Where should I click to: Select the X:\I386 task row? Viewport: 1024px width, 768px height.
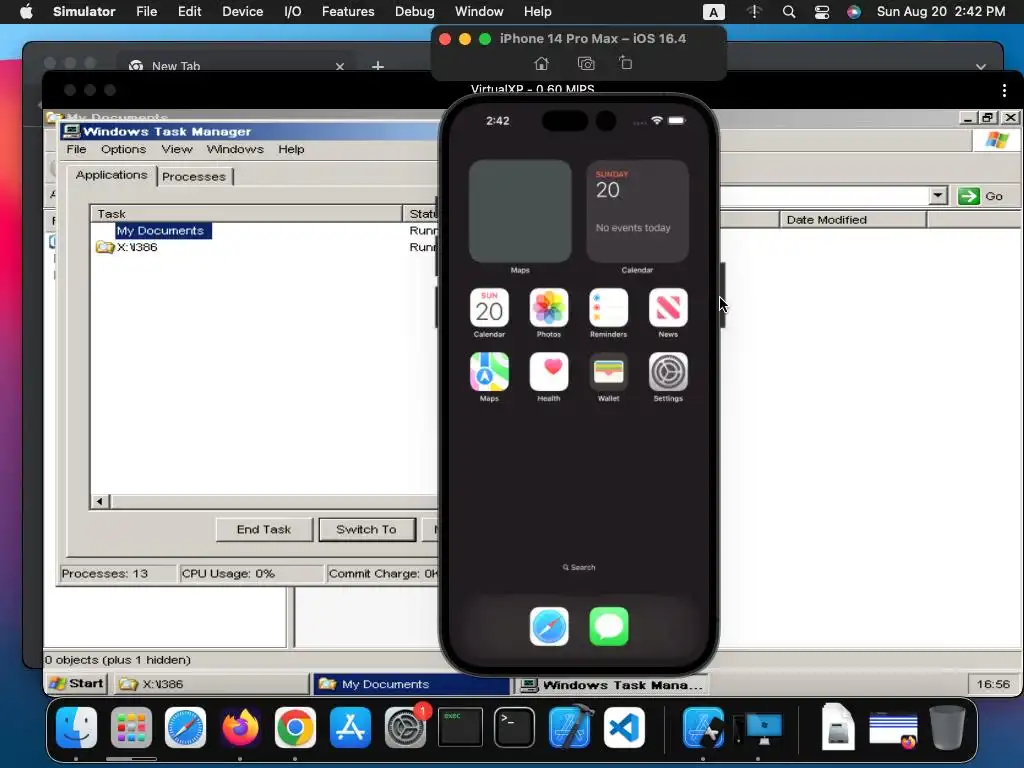point(263,247)
